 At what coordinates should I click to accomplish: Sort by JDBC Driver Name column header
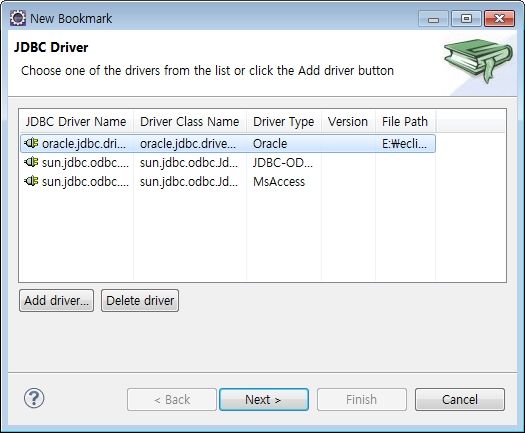76,122
